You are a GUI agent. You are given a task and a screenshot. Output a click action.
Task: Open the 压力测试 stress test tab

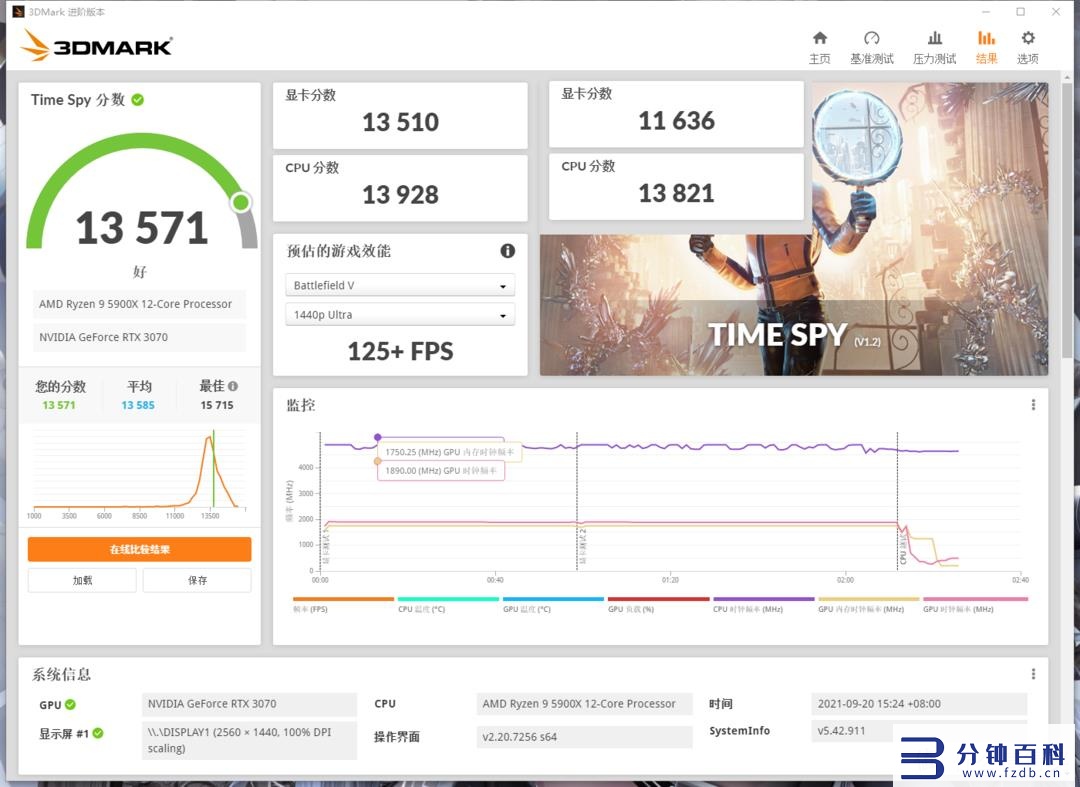click(x=935, y=48)
